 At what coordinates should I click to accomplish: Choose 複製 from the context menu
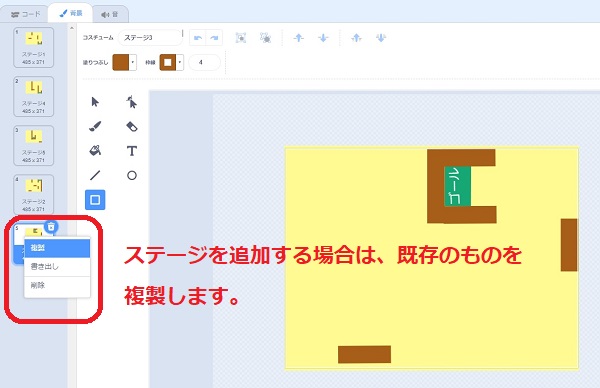click(57, 248)
